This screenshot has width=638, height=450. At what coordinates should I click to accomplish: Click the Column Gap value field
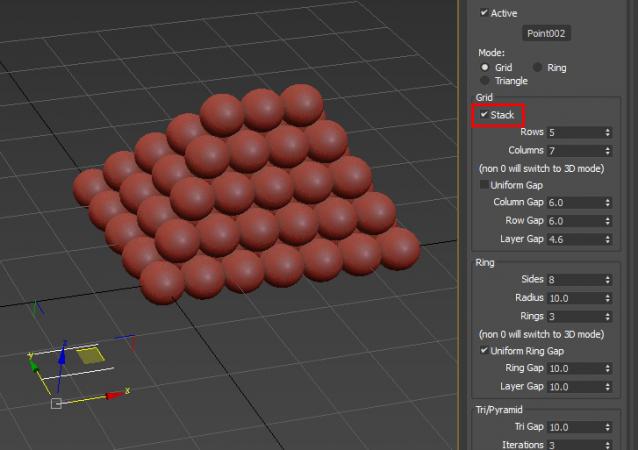(575, 202)
